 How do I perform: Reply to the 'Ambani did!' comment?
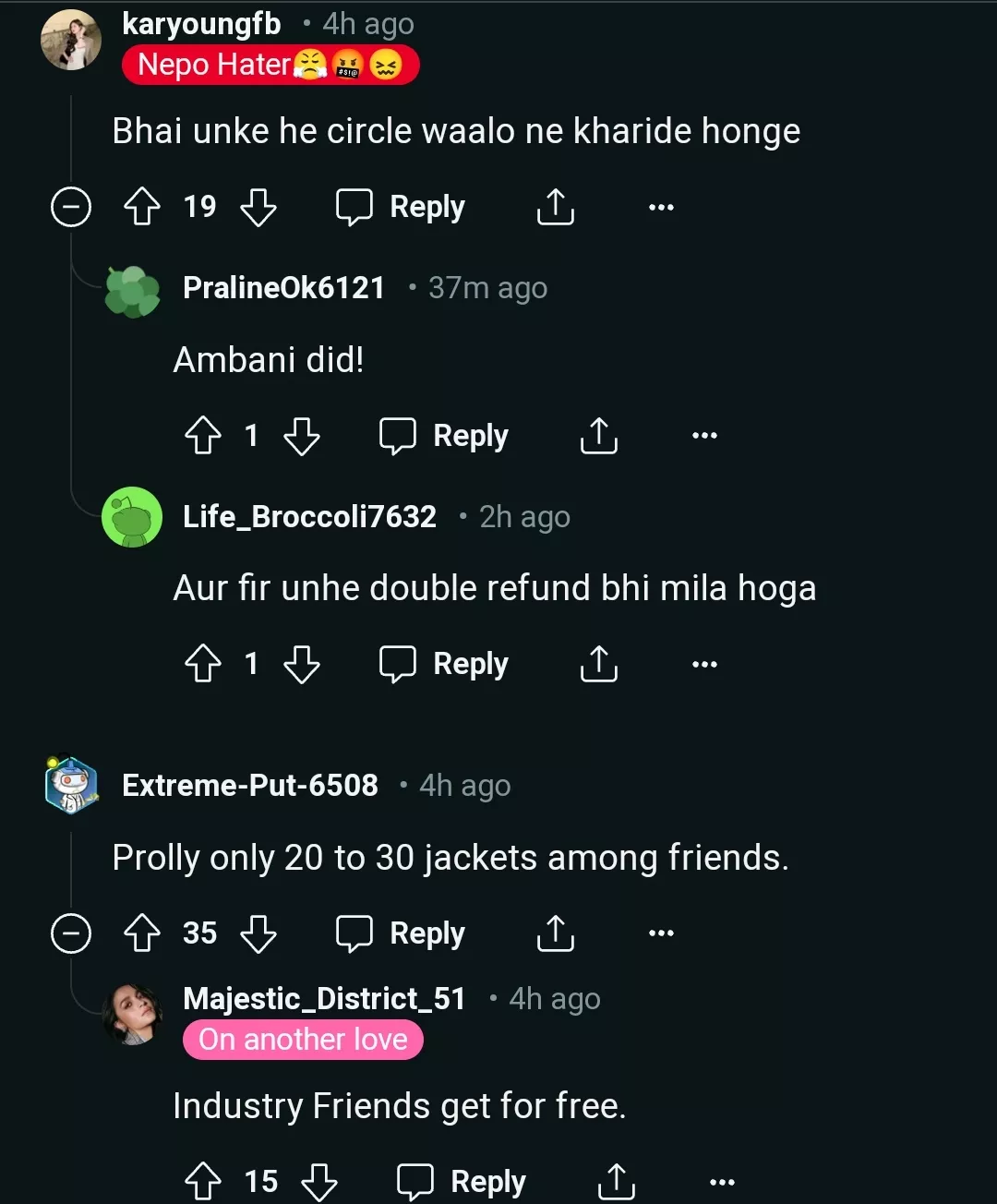[444, 436]
